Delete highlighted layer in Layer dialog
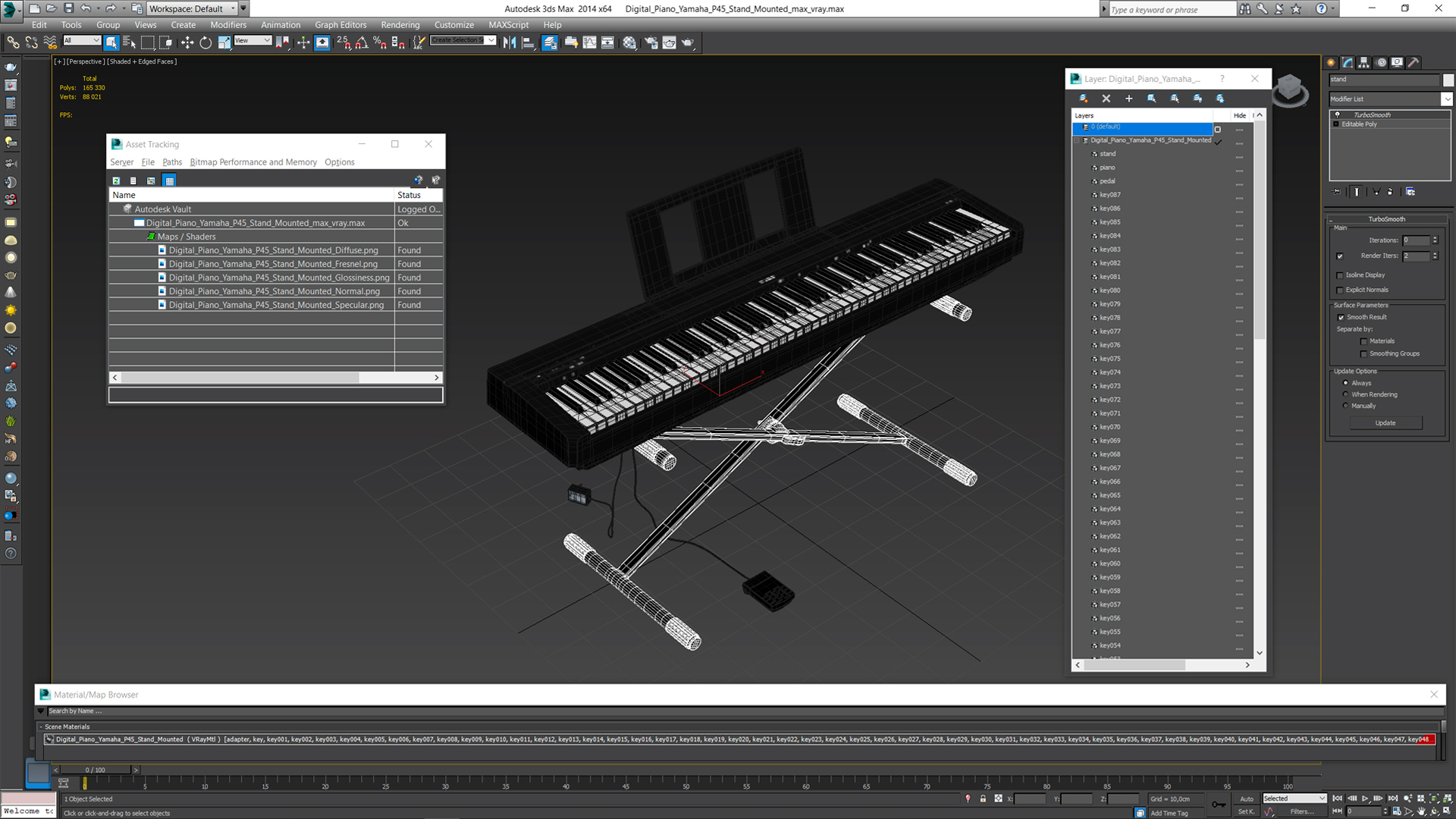 point(1106,99)
